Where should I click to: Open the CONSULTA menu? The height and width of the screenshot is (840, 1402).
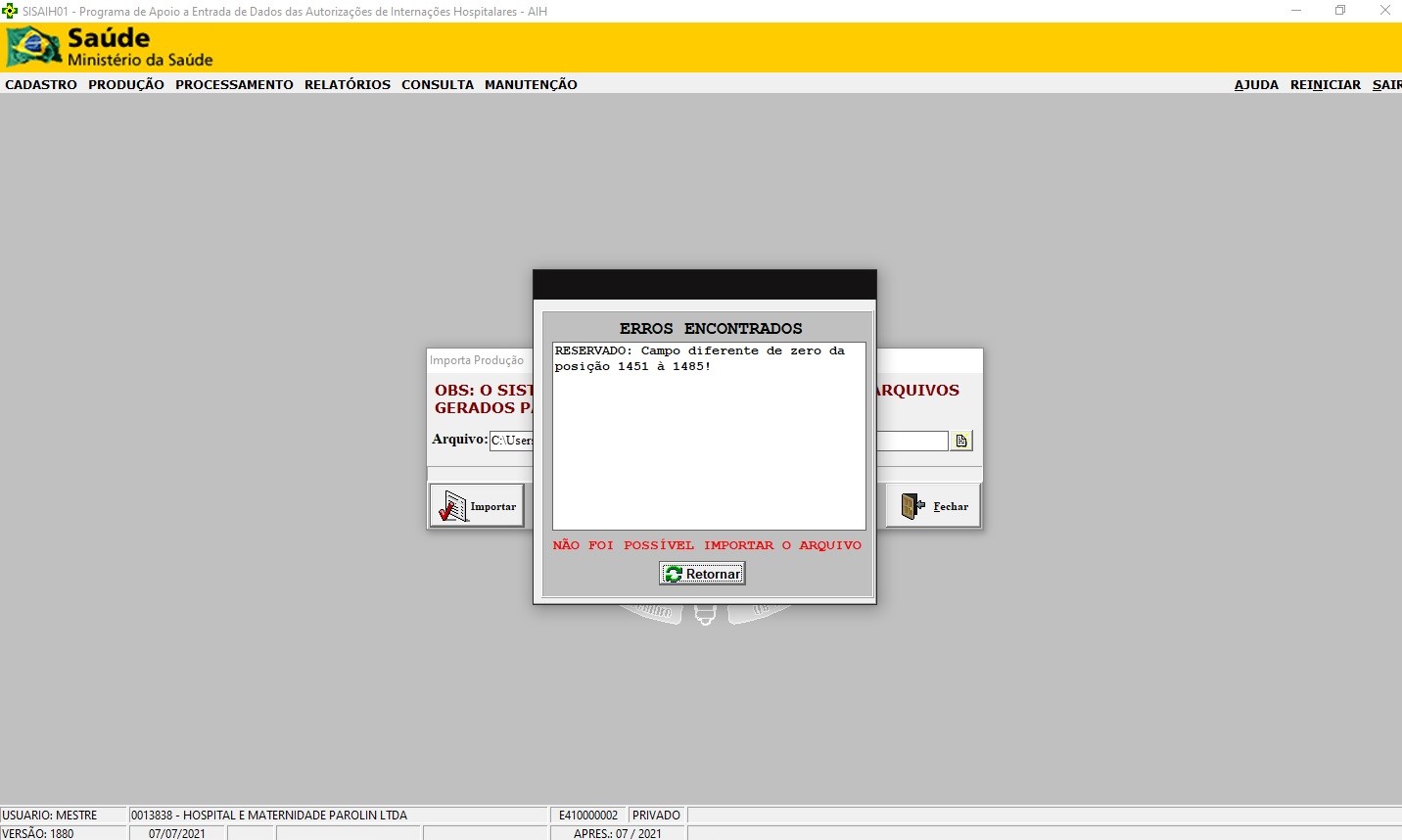click(x=438, y=85)
